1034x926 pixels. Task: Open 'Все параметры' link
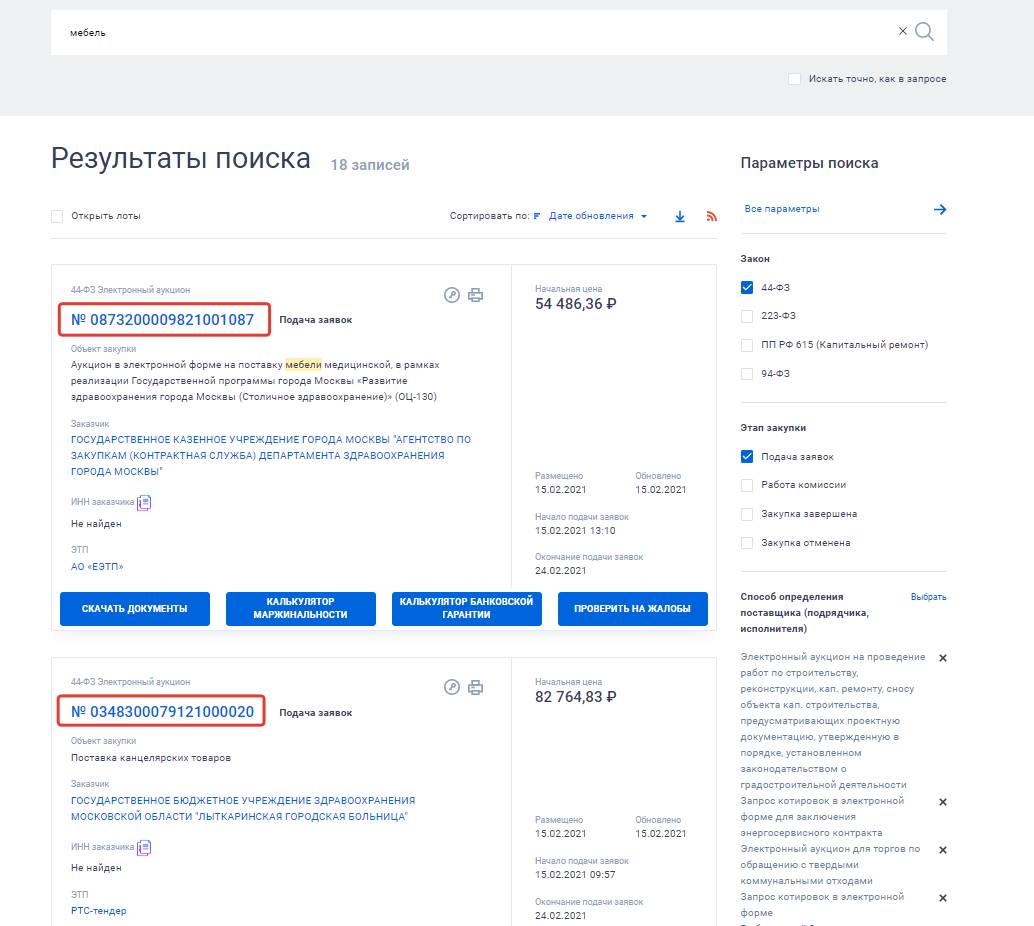(x=781, y=208)
